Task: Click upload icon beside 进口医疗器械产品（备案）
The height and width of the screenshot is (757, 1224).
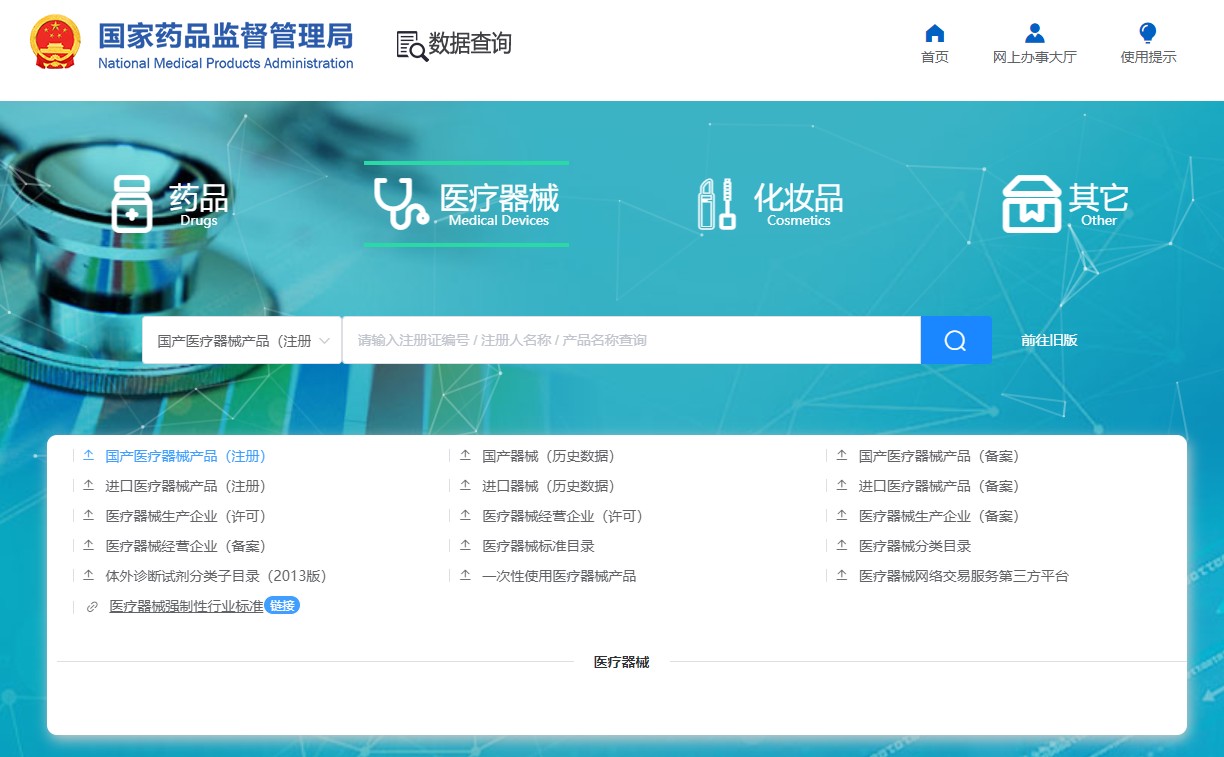Action: point(842,486)
